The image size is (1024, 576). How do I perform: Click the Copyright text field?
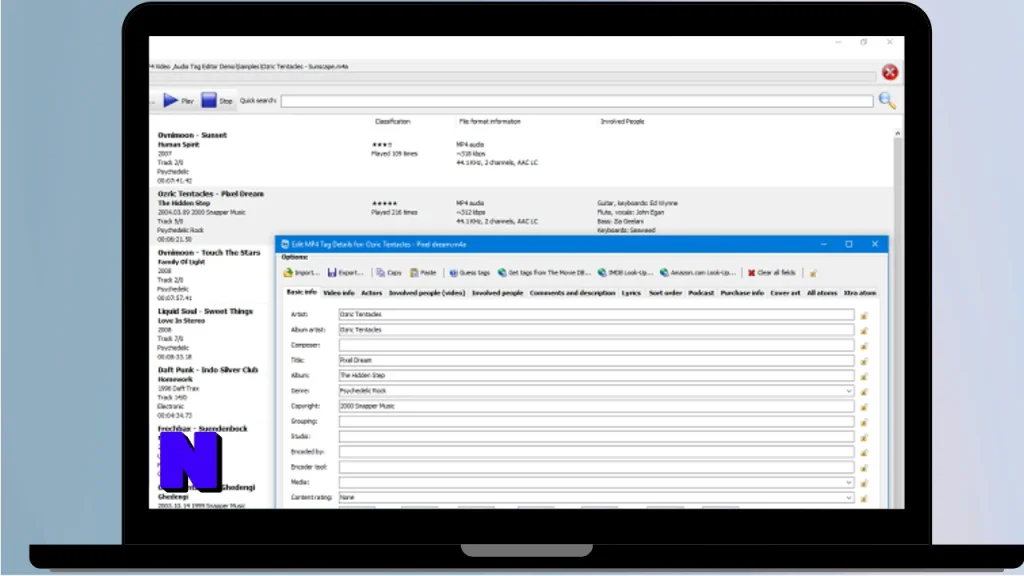point(596,406)
